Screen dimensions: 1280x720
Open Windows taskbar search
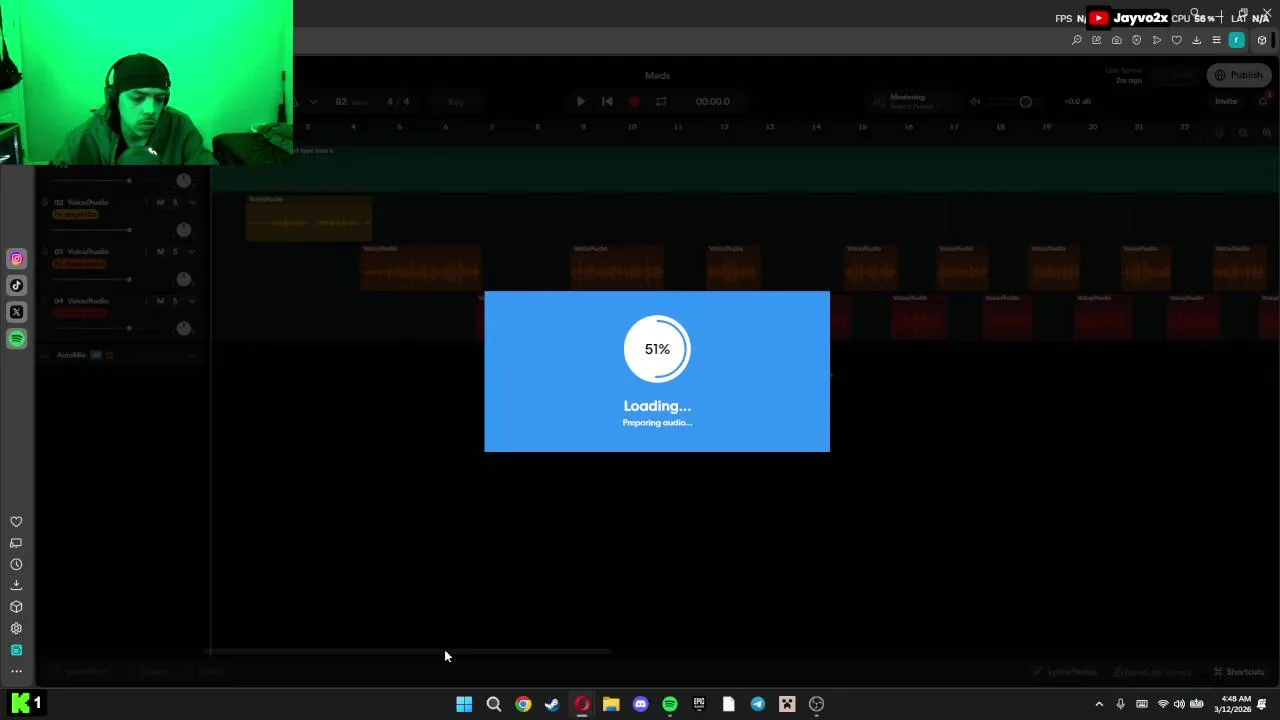(x=493, y=704)
